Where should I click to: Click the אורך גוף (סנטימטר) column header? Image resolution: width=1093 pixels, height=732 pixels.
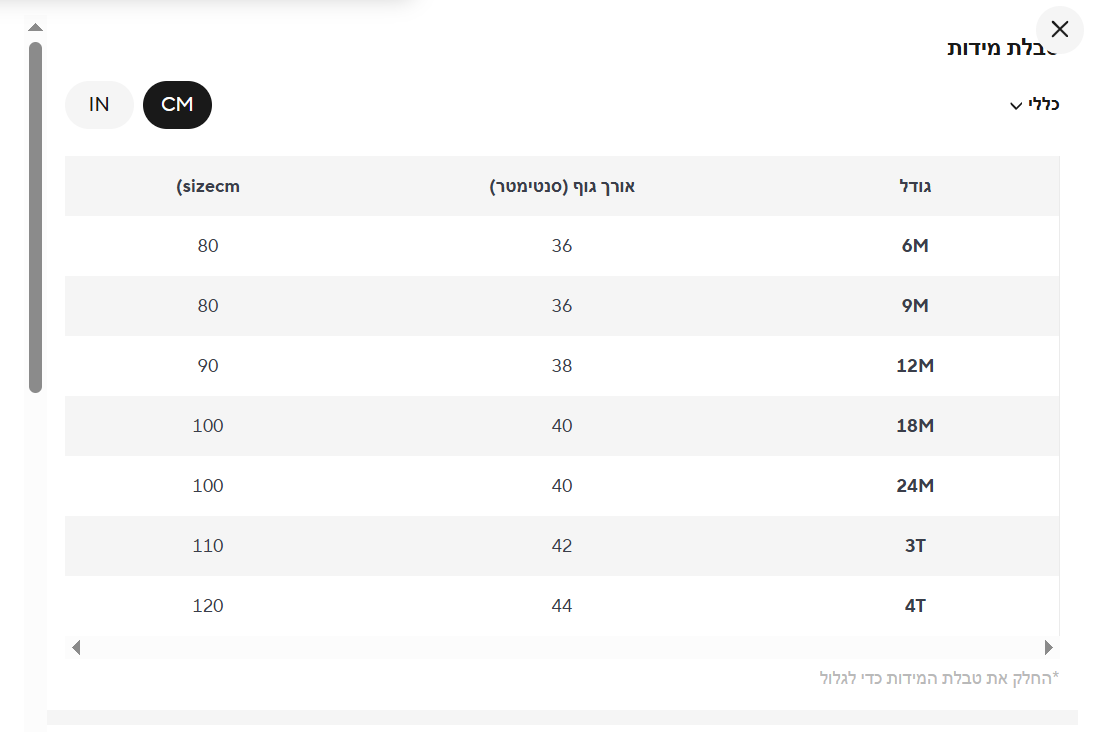point(562,186)
